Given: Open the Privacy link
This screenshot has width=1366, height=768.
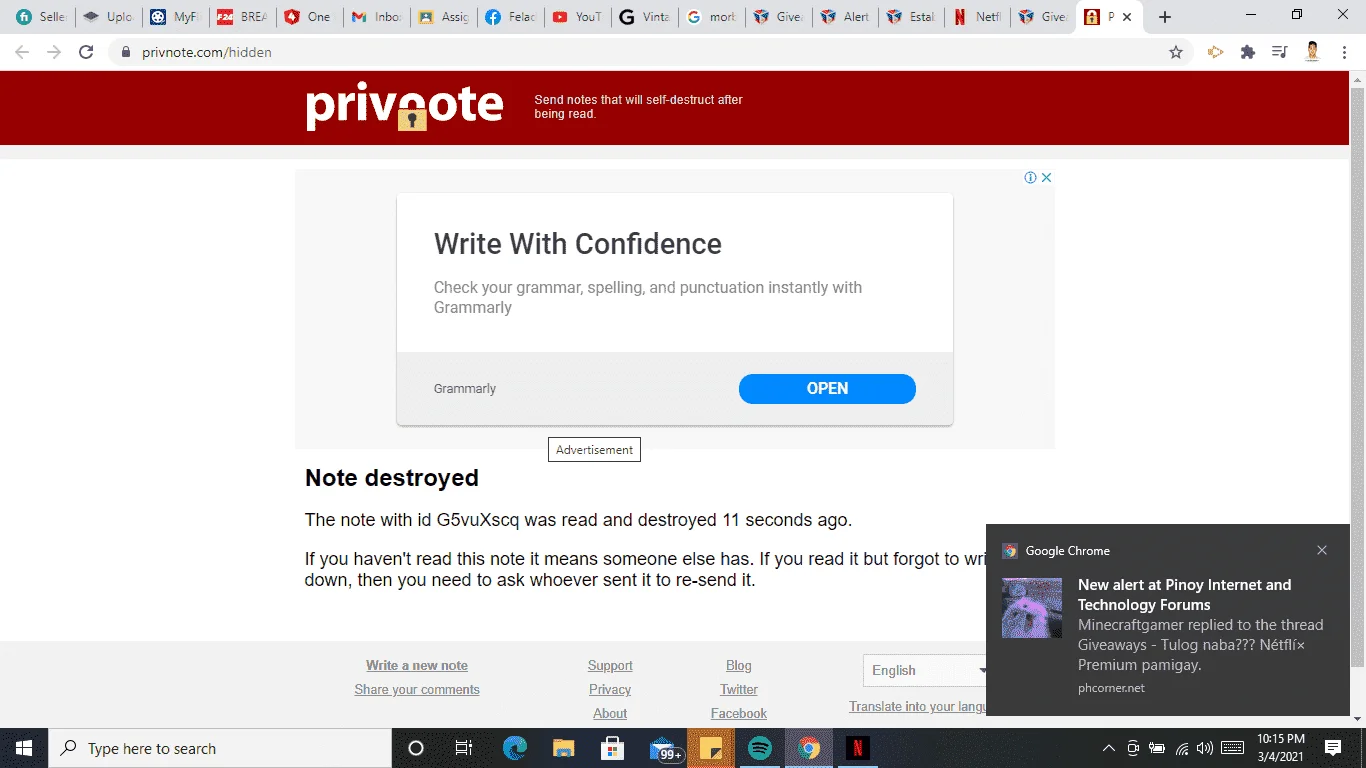Looking at the screenshot, I should [610, 690].
